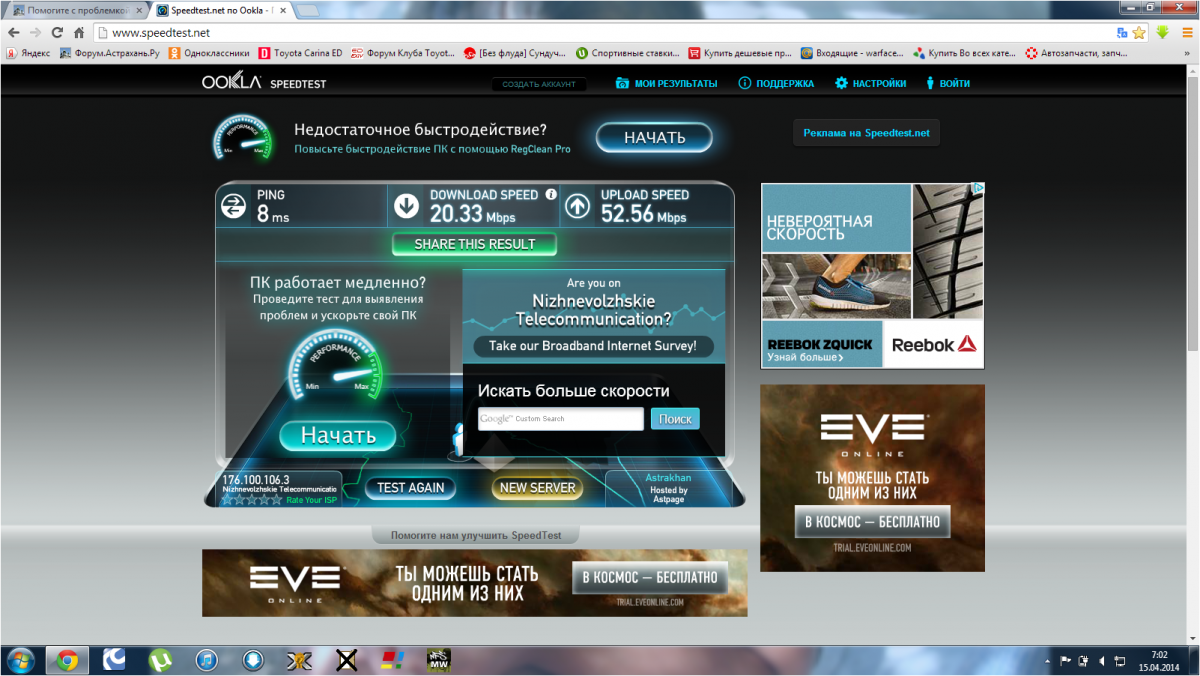Screen dimensions: 1200x676
Task: Click 'NEW SERVER' button
Action: (538, 488)
